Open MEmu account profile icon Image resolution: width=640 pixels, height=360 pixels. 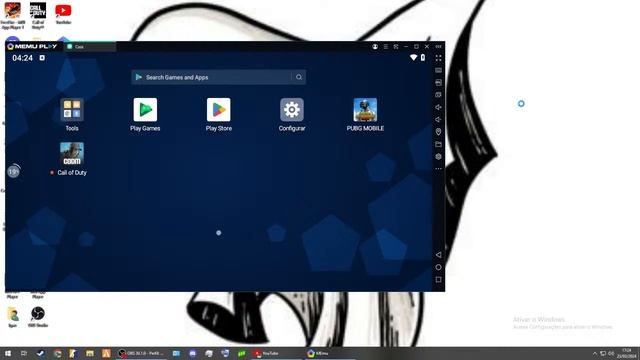pyautogui.click(x=375, y=47)
